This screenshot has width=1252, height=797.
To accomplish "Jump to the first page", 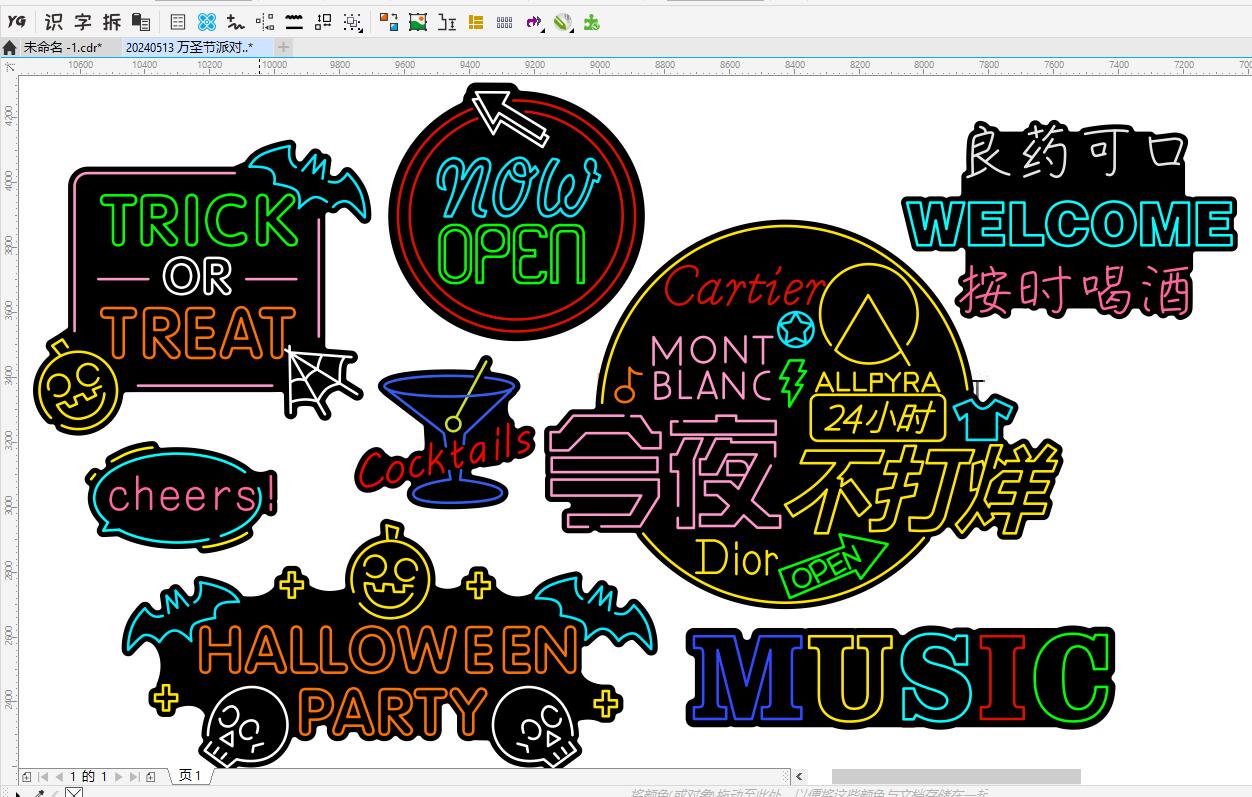I will click(x=43, y=776).
